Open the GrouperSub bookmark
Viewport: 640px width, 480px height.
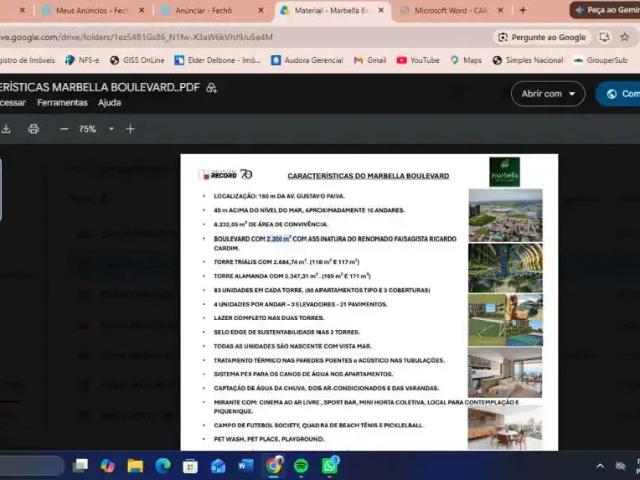(x=600, y=60)
